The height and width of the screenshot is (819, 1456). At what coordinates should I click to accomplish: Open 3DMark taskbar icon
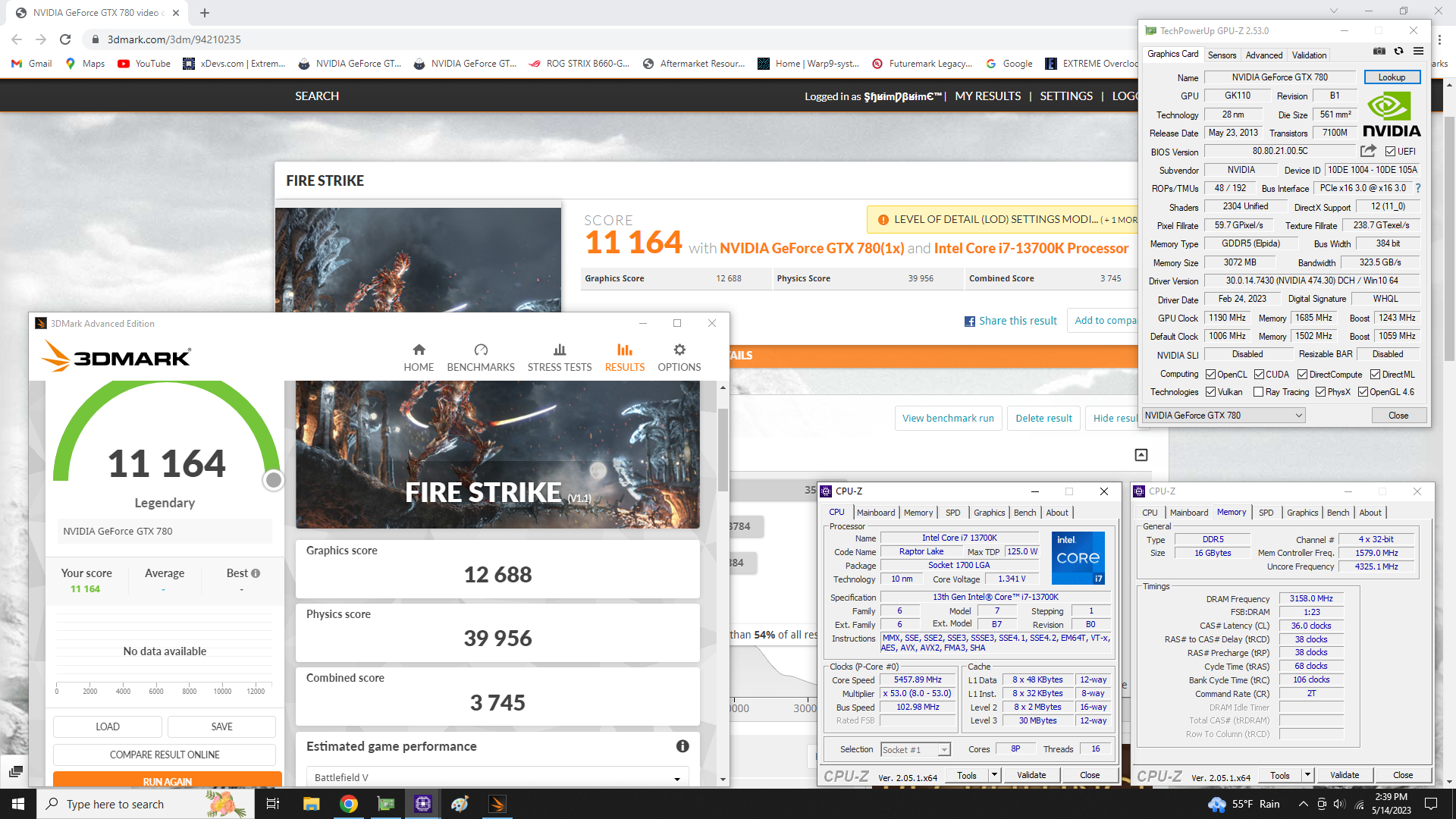click(497, 804)
